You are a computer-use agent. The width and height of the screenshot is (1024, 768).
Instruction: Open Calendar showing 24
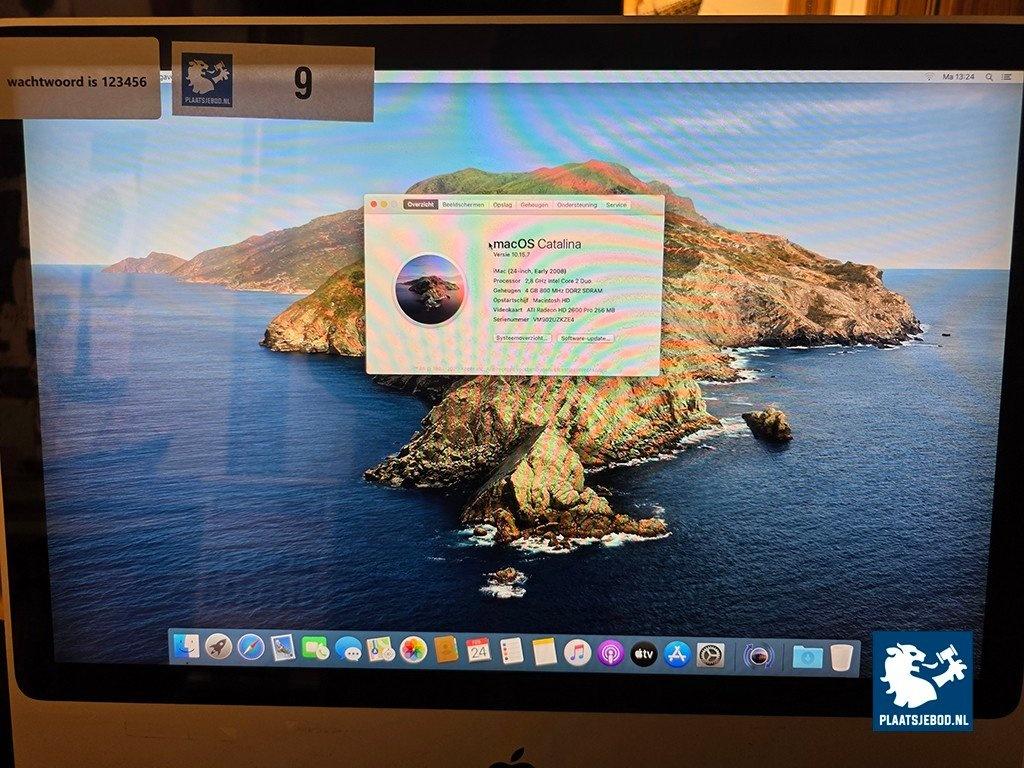tap(479, 651)
